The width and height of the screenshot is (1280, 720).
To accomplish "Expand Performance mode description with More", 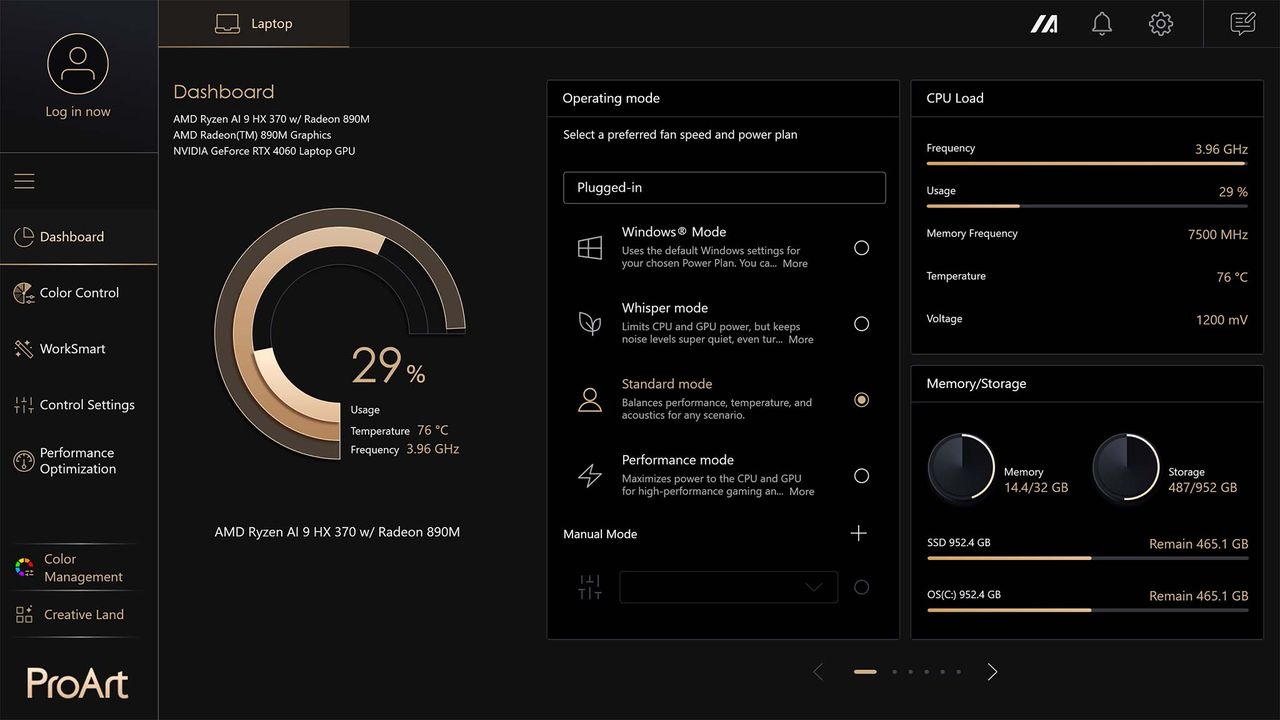I will tap(802, 492).
